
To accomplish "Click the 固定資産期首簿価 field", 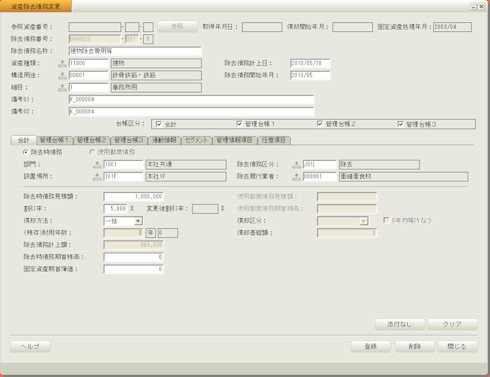I will pos(133,269).
